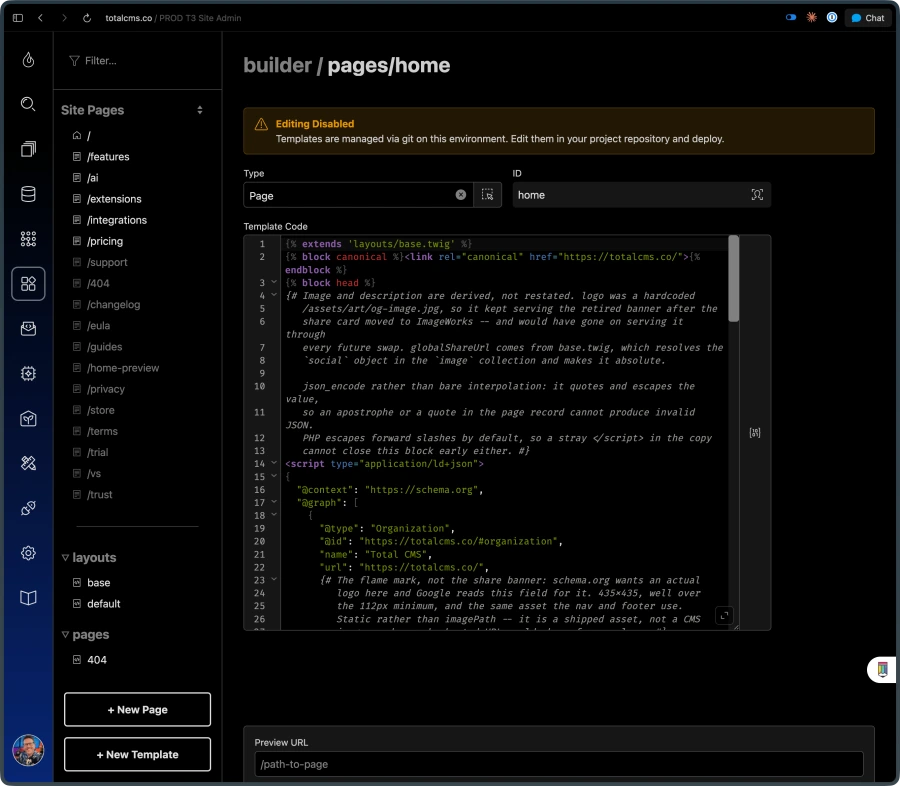900x786 pixels.
Task: Open the pencil and ruler design icon
Action: [x=28, y=463]
